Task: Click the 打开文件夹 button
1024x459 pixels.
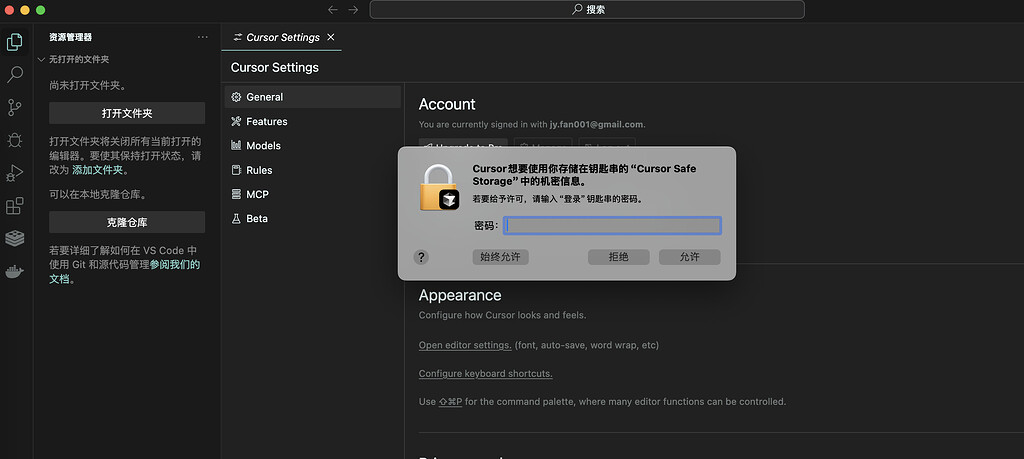Action: tap(127, 113)
